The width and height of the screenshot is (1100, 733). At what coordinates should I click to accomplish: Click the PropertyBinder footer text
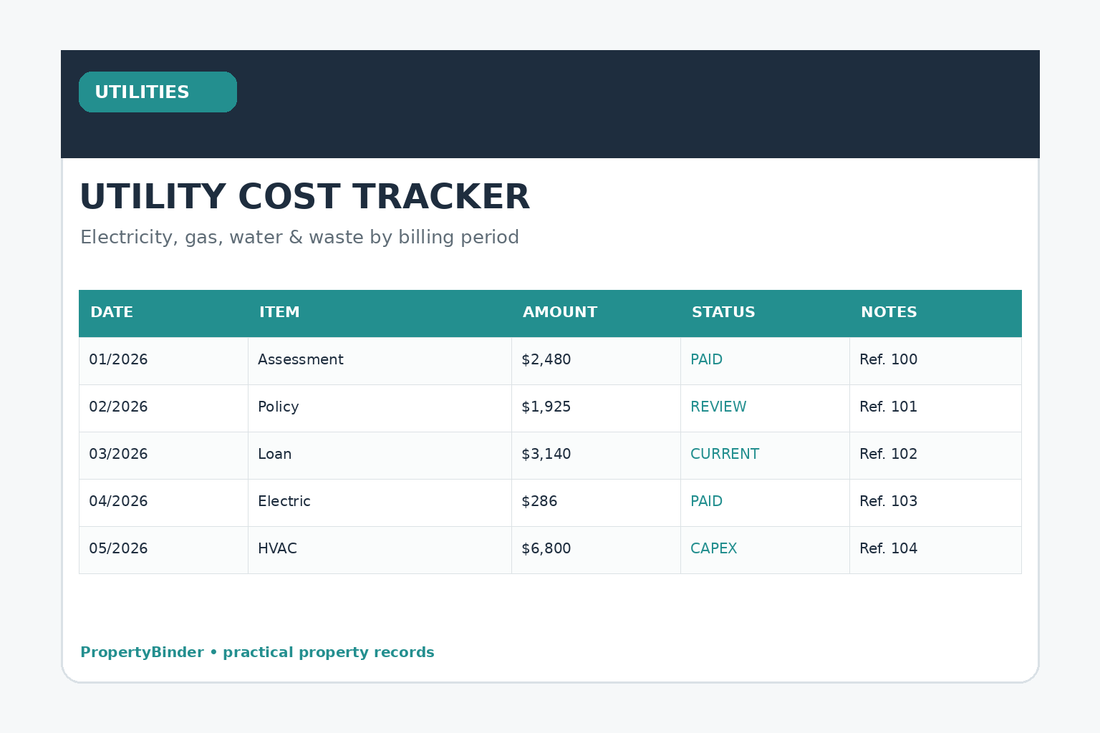pos(257,652)
